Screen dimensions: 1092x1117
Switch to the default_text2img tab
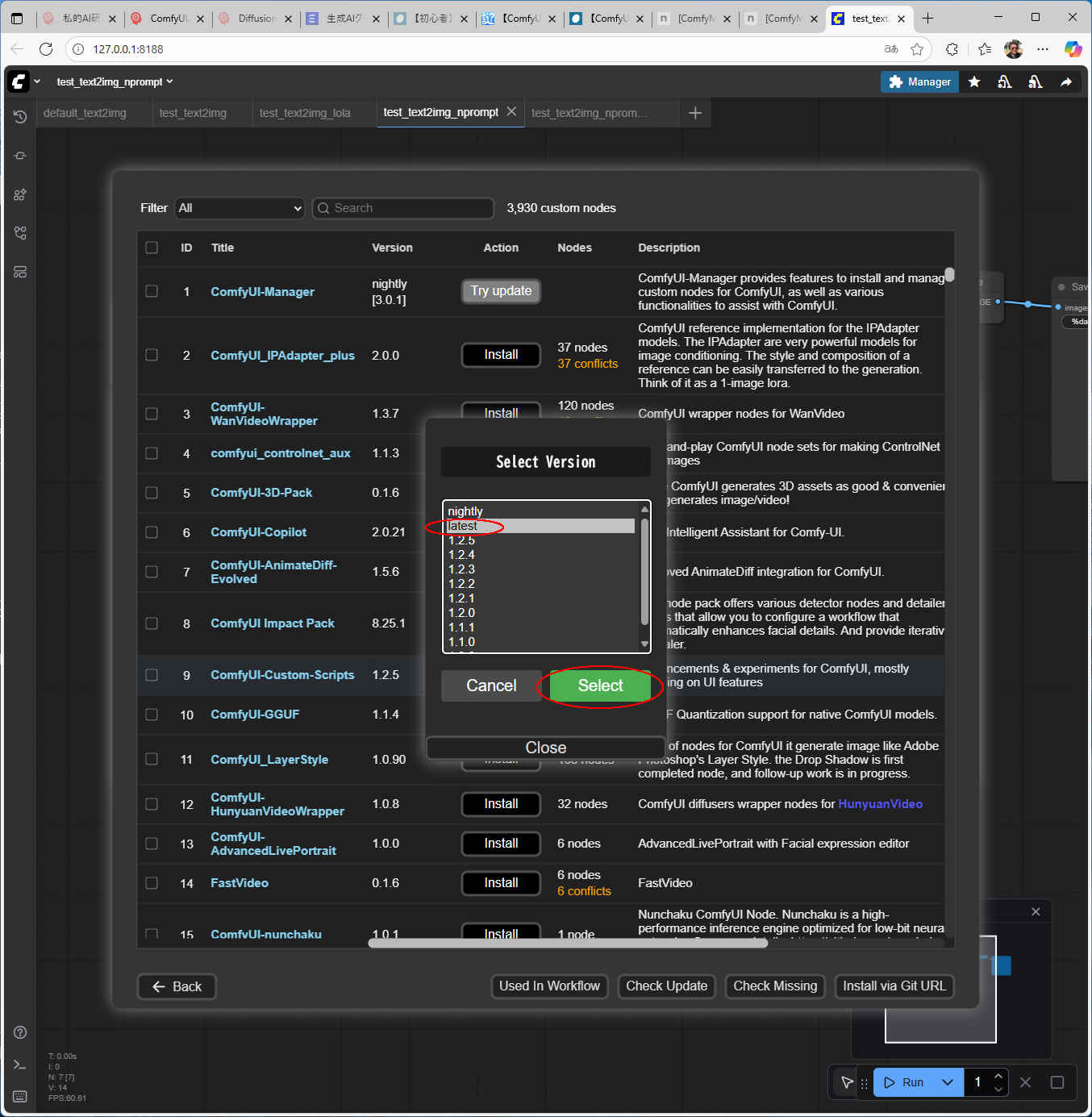pos(85,113)
